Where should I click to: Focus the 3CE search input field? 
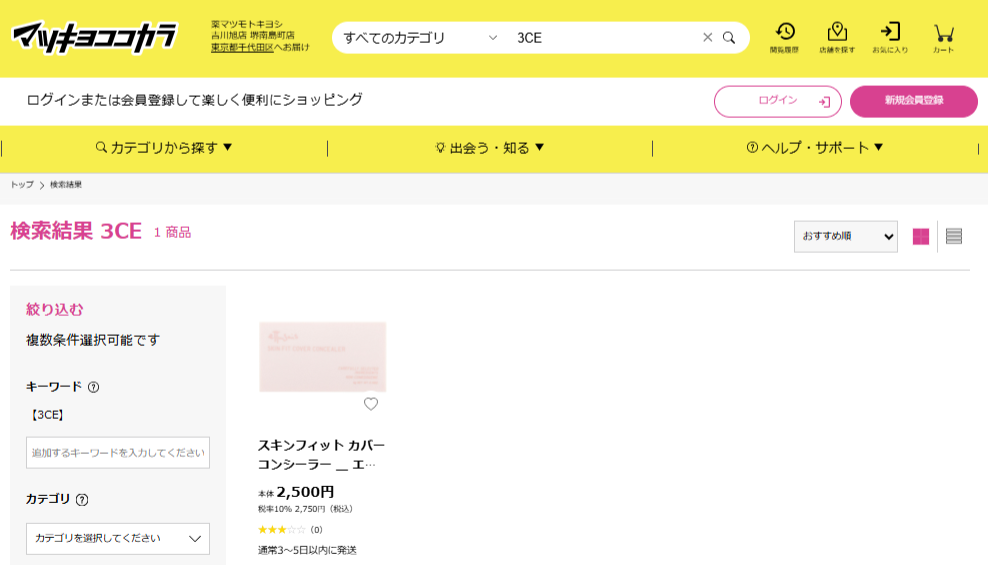[605, 38]
